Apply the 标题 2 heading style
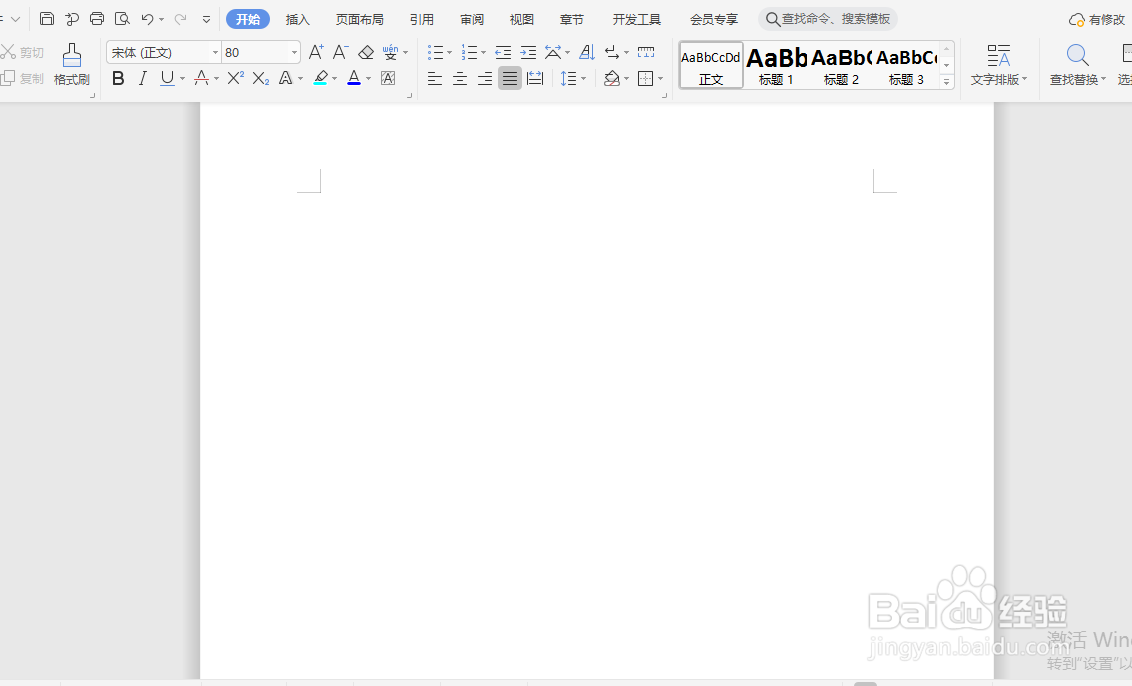 (841, 65)
